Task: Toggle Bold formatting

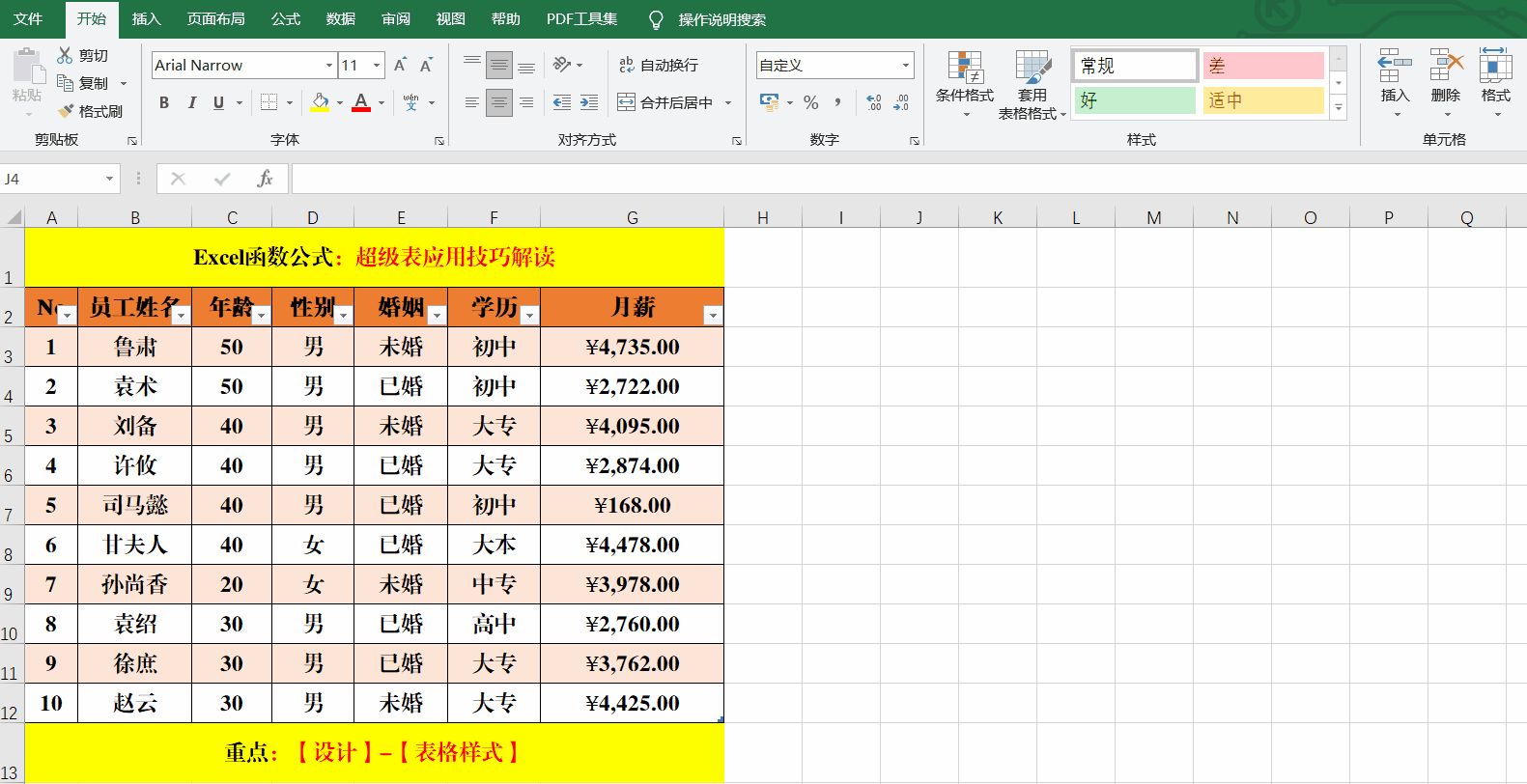Action: [x=164, y=102]
